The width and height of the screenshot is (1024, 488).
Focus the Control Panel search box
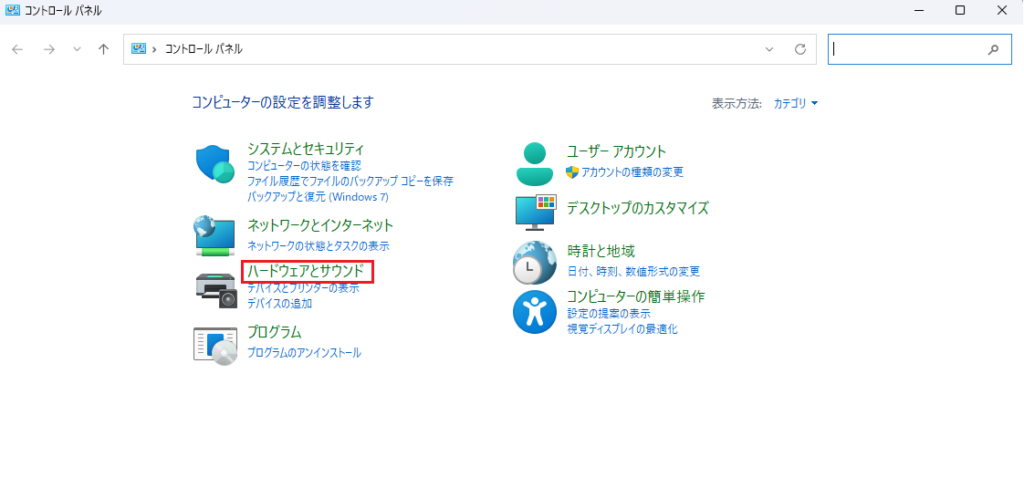(x=920, y=49)
